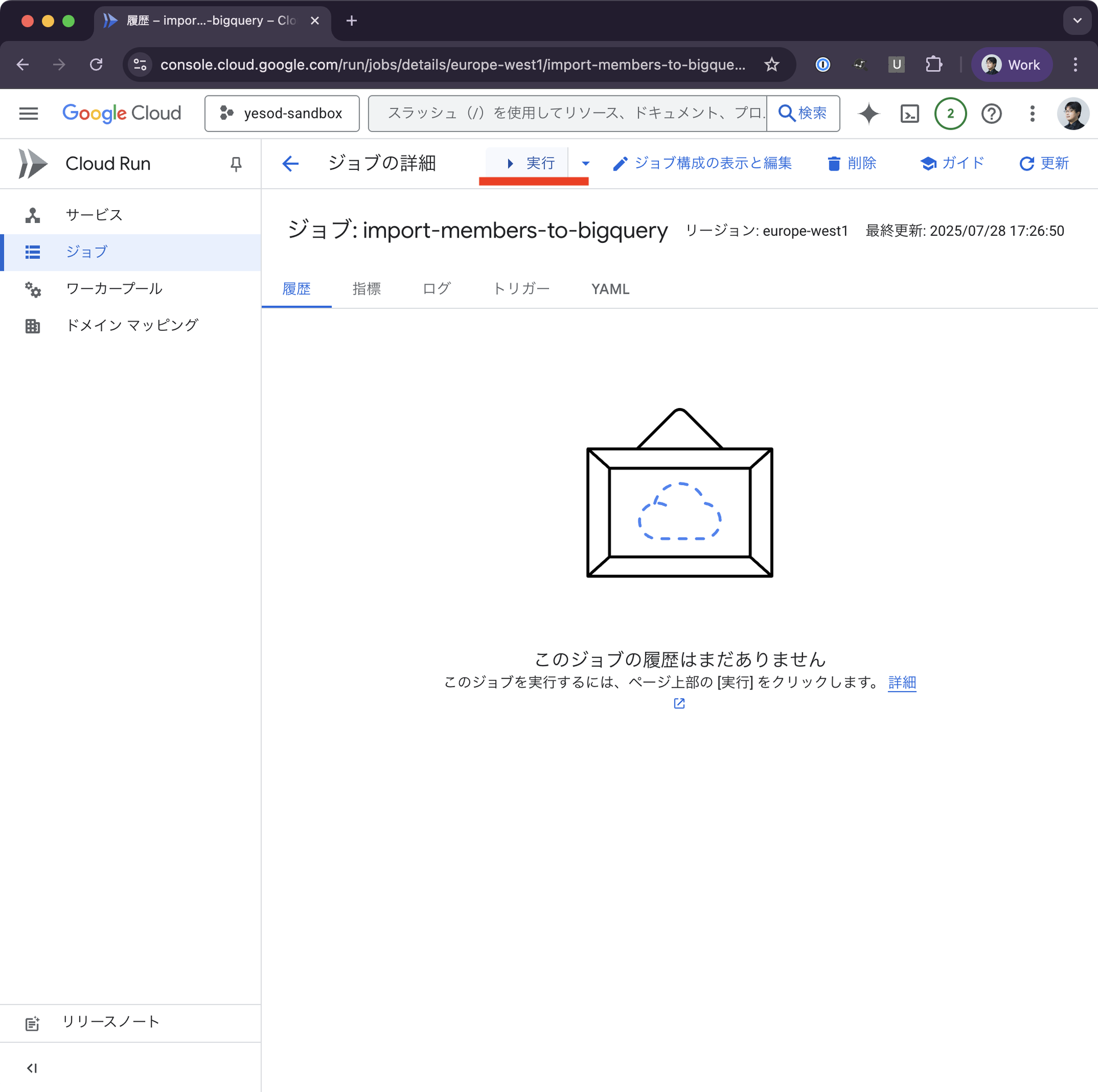The image size is (1098, 1092).
Task: Switch to the ログ tab
Action: coord(436,288)
